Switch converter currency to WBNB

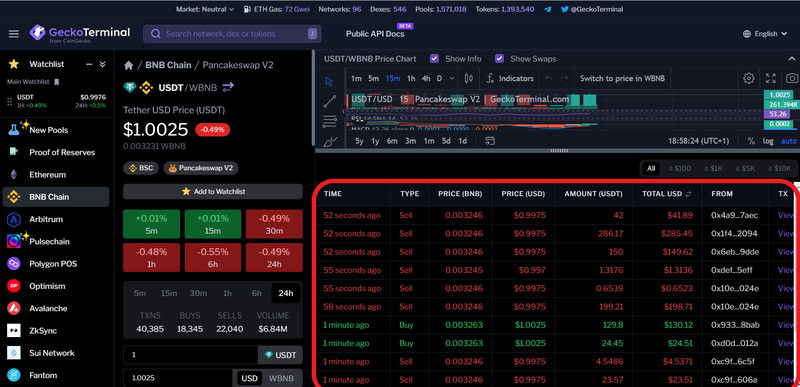[281, 378]
